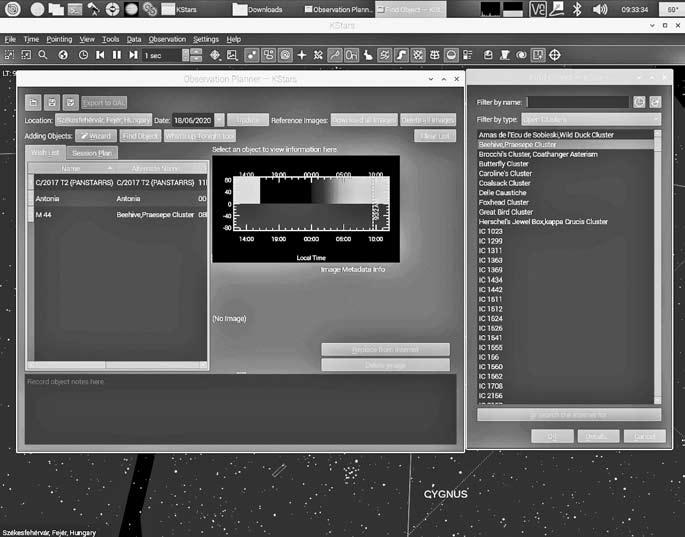The height and width of the screenshot is (537, 685).
Task: Launch the terminal from the taskbar
Action: [x=75, y=9]
